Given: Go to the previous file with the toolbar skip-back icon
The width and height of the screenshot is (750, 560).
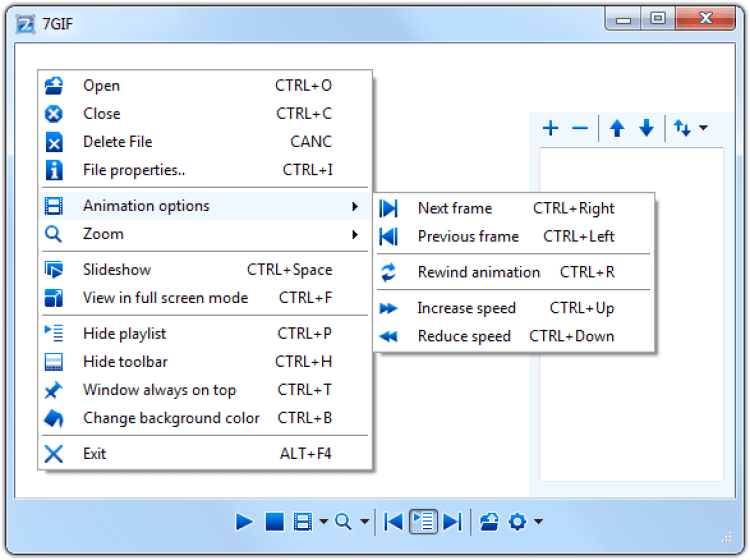Looking at the screenshot, I should pos(393,522).
